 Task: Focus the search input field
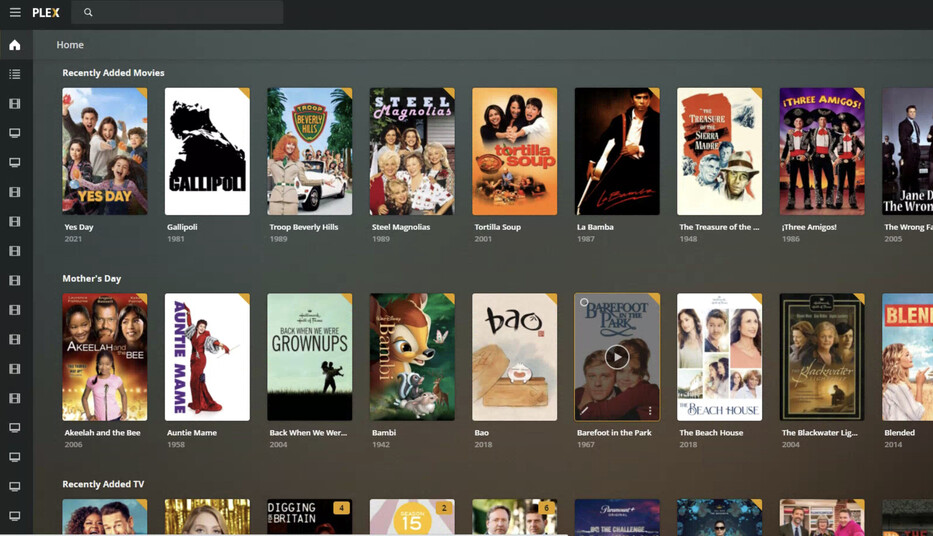pos(177,12)
